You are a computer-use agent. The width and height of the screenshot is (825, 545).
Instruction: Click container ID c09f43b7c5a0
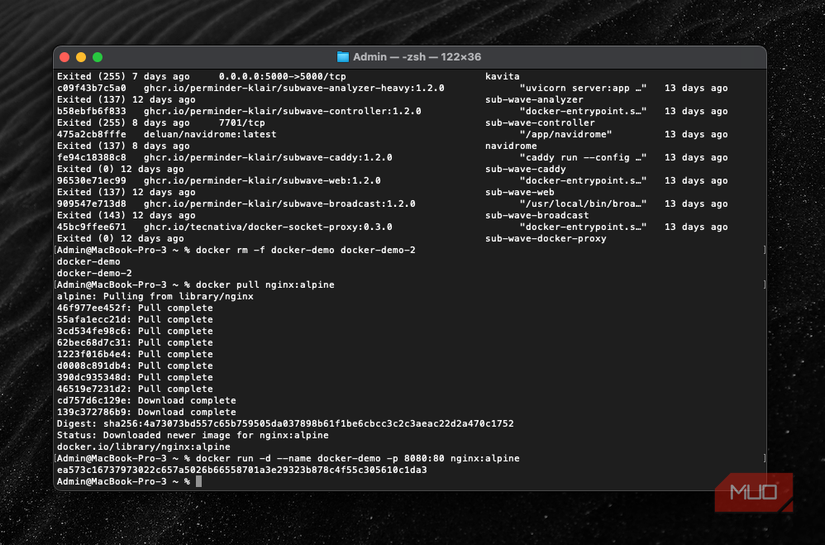92,88
